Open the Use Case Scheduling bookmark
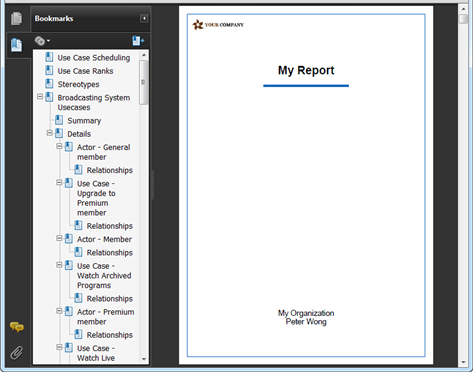 tap(94, 58)
